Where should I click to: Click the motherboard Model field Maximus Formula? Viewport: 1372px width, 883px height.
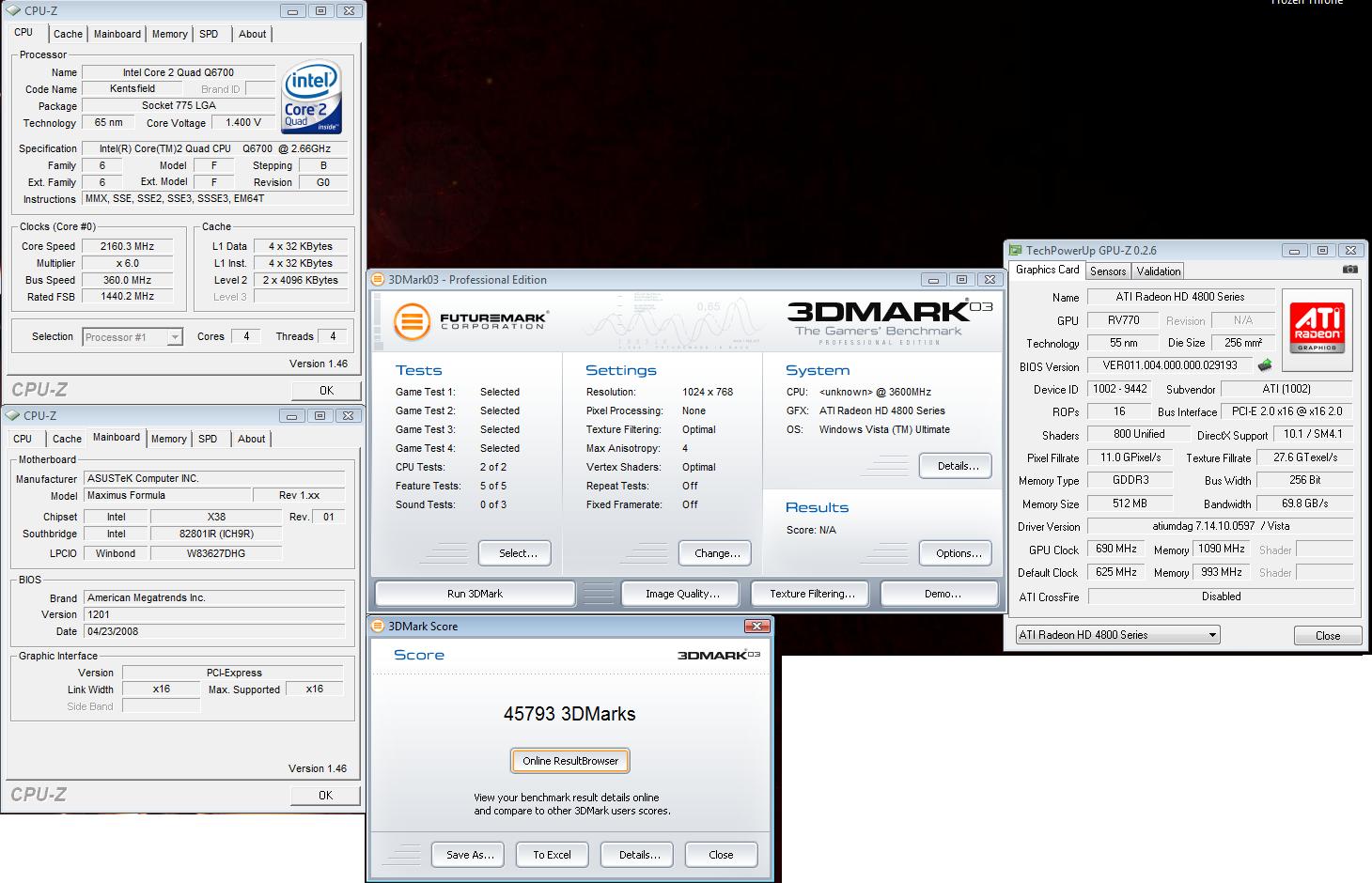[x=168, y=495]
